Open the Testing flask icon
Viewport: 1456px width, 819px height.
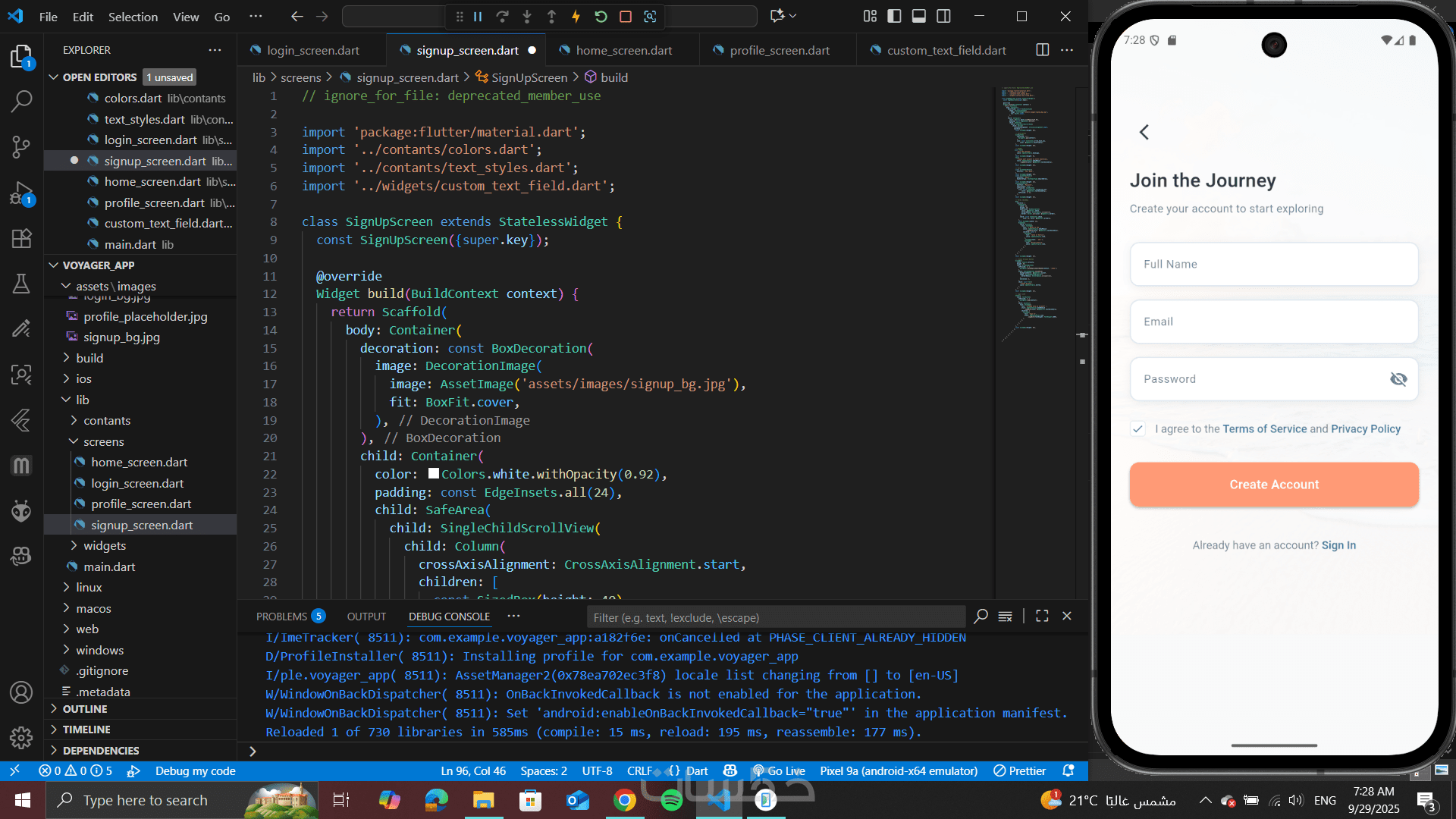21,284
